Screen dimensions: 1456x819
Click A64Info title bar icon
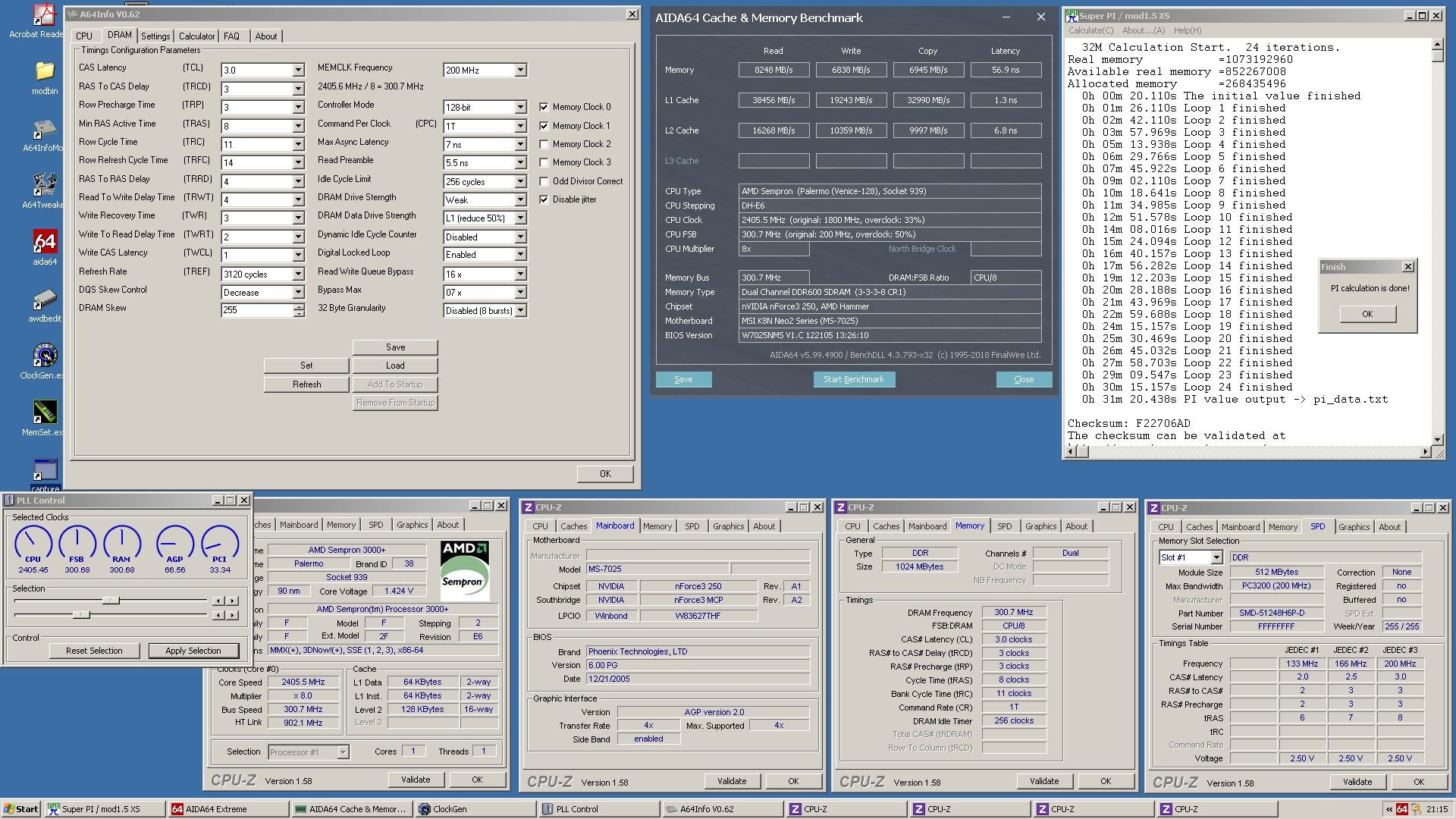tap(72, 14)
